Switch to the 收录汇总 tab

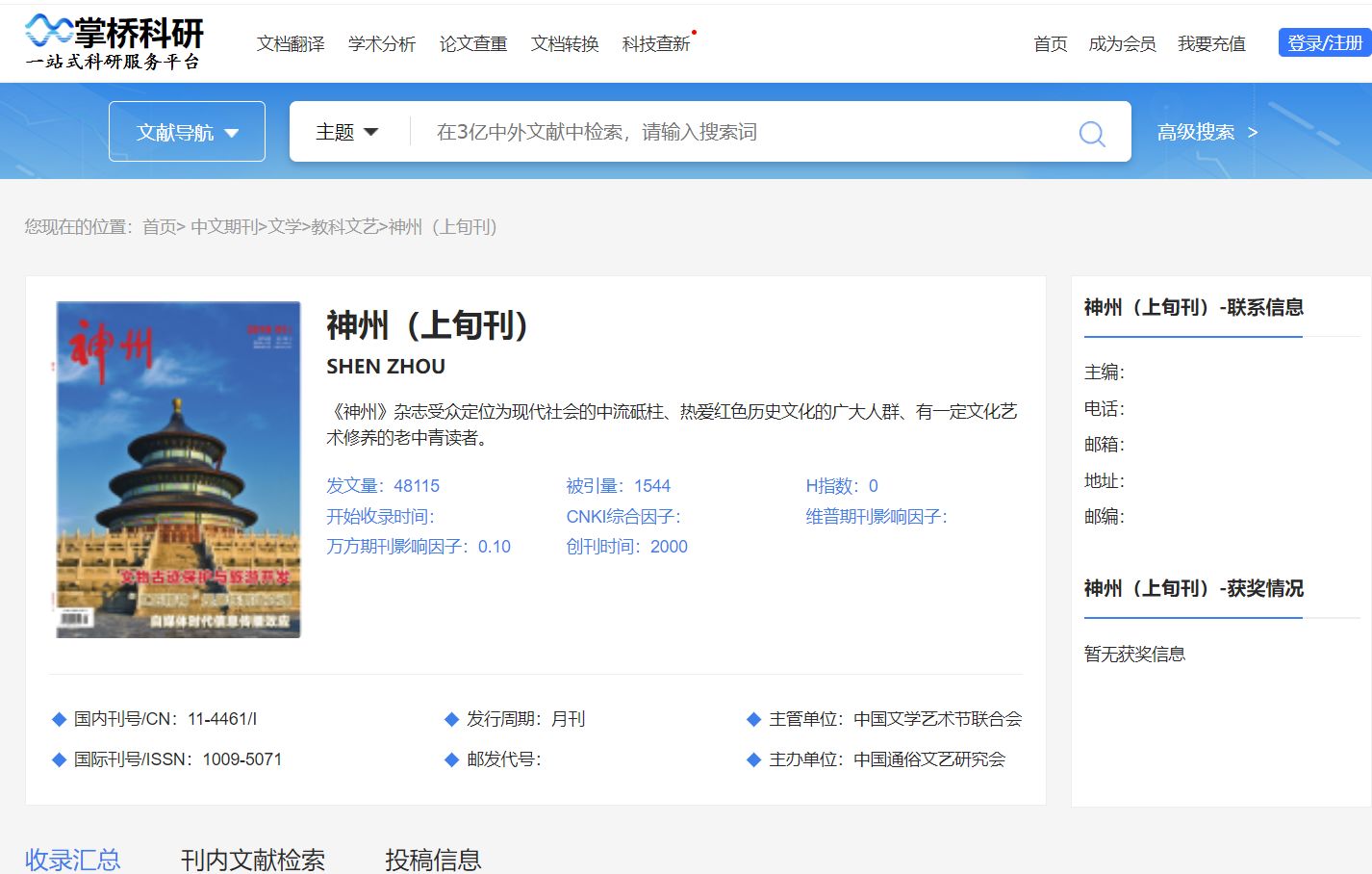coord(73,860)
